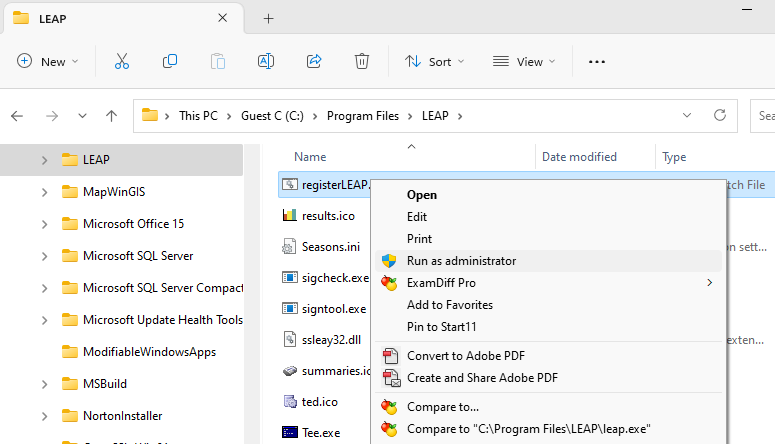Viewport: 775px width, 444px height.
Task: Close the LEAP tab
Action: click(x=222, y=18)
